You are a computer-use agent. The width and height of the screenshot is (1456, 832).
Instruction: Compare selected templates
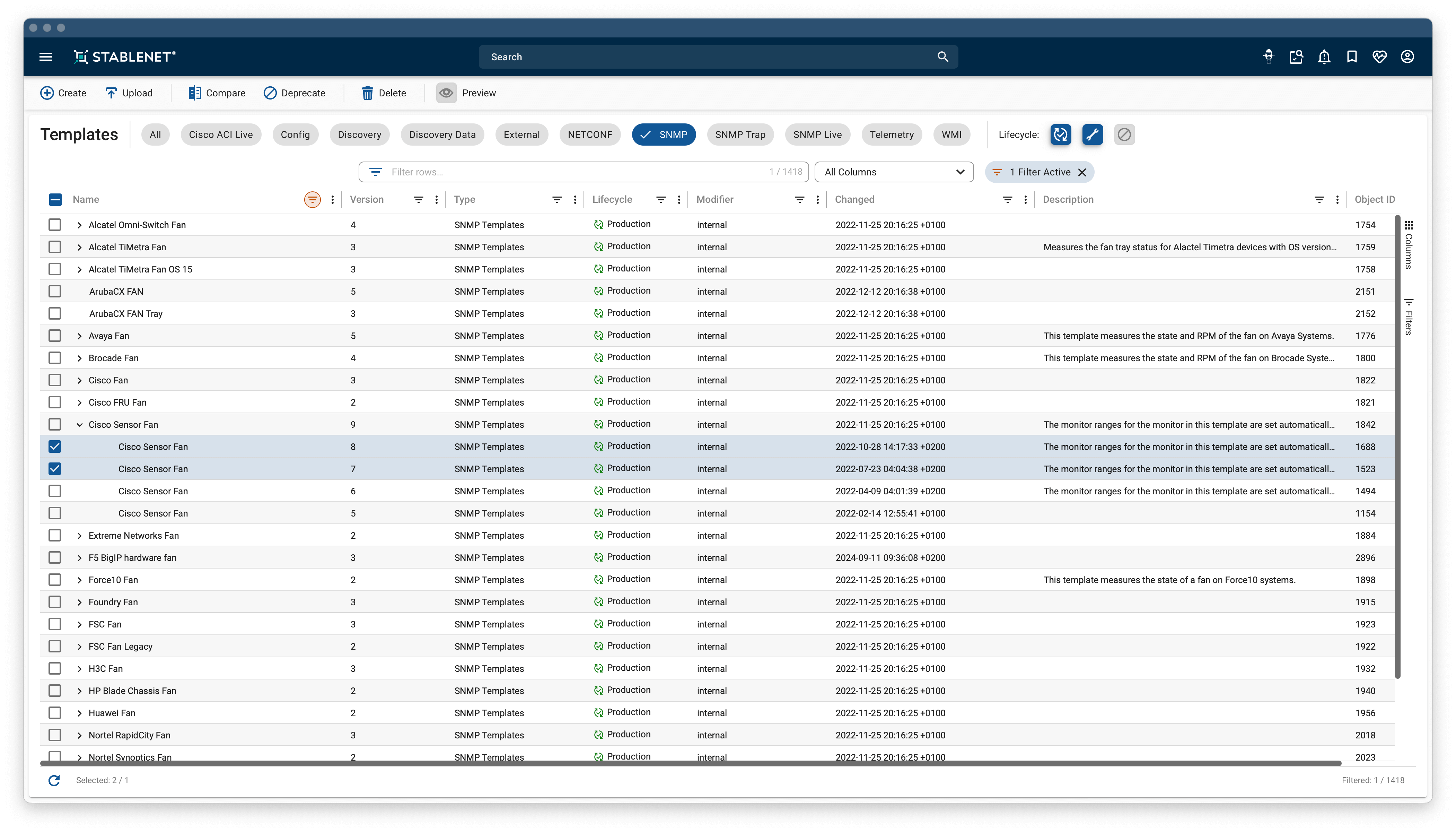click(x=217, y=93)
